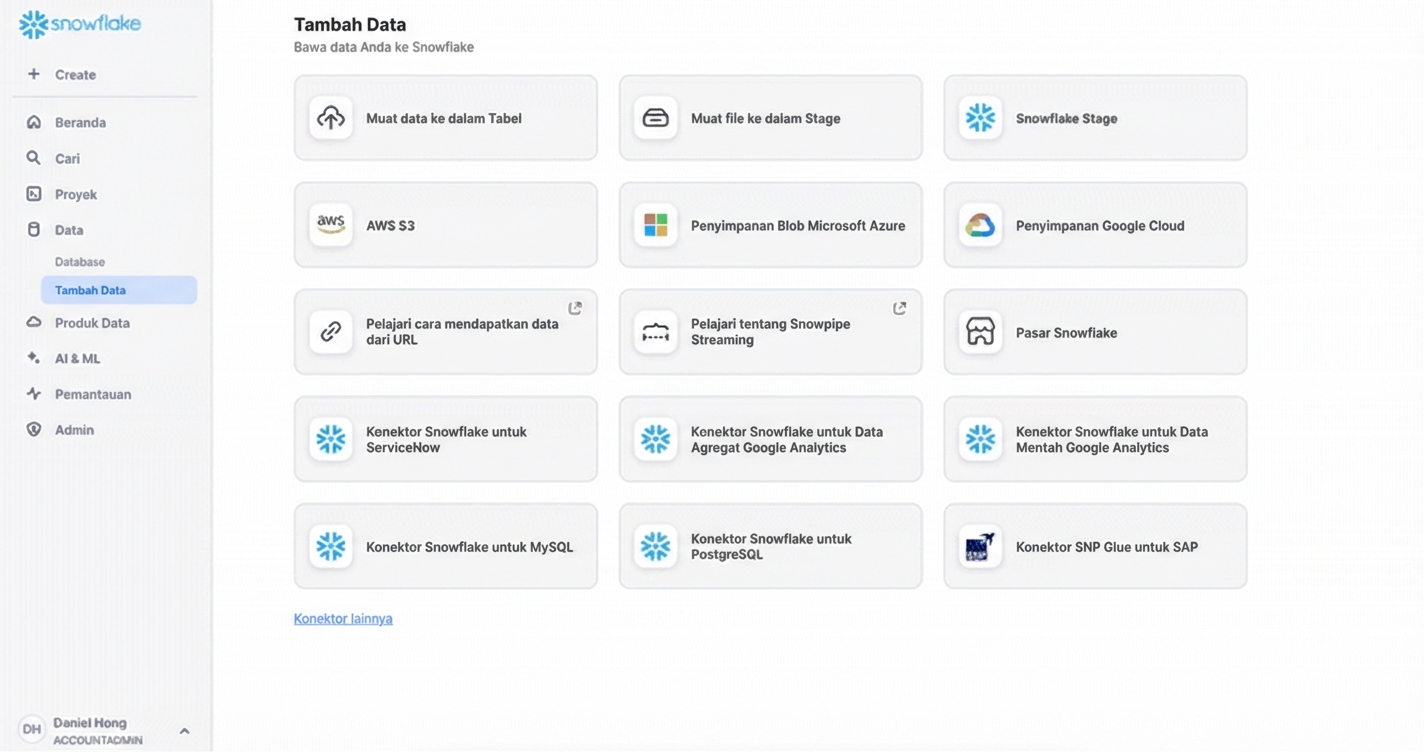This screenshot has width=1424, height=752.
Task: Click the Snowflake logo in sidebar
Action: coord(80,24)
